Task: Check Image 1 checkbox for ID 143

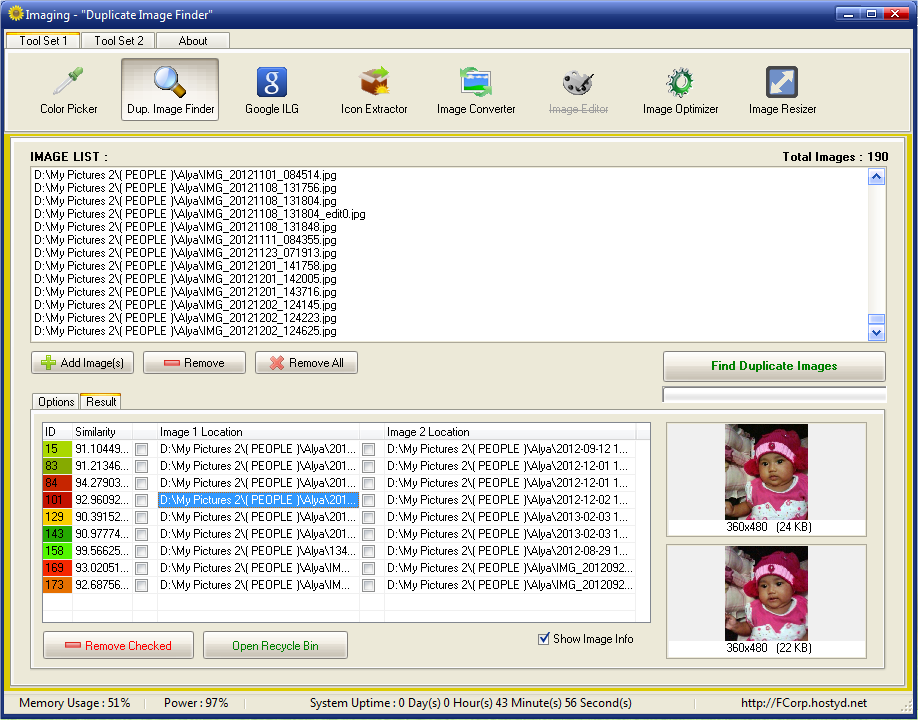Action: (x=142, y=534)
